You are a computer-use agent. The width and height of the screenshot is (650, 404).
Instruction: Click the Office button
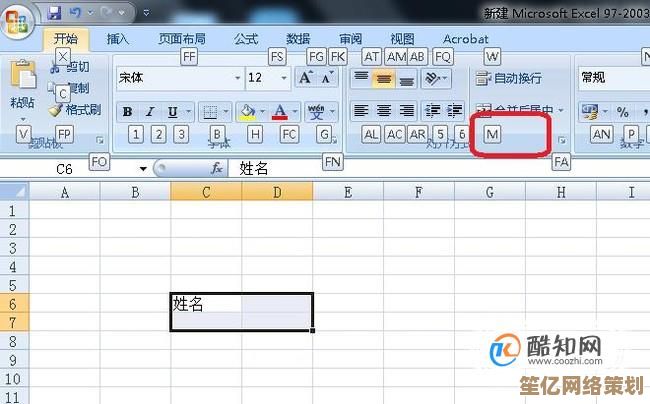point(17,20)
